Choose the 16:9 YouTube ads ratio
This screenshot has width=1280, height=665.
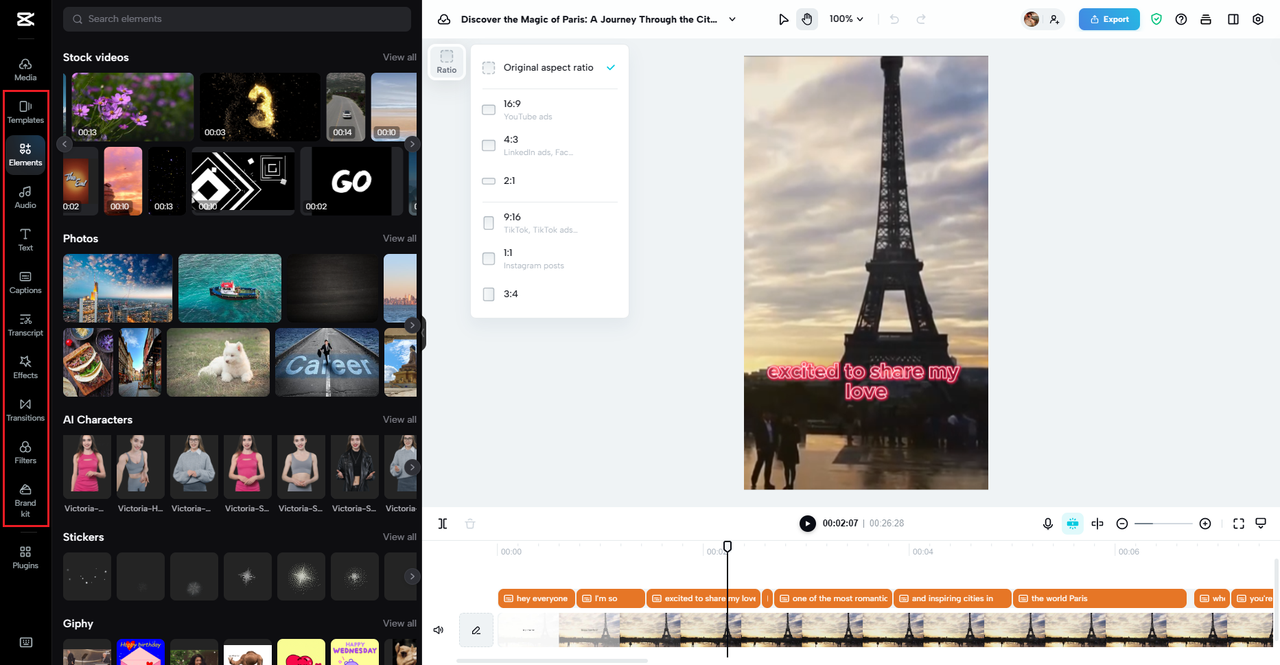[549, 109]
